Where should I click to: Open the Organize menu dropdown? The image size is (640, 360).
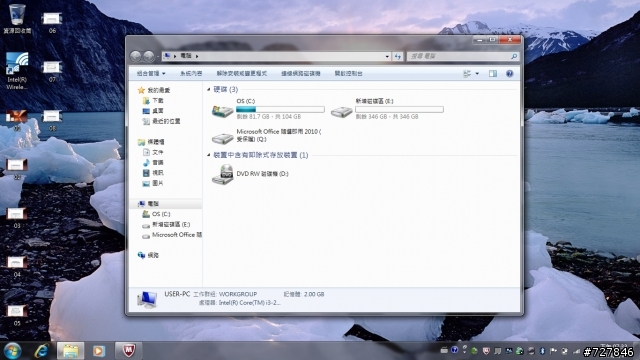tap(151, 73)
